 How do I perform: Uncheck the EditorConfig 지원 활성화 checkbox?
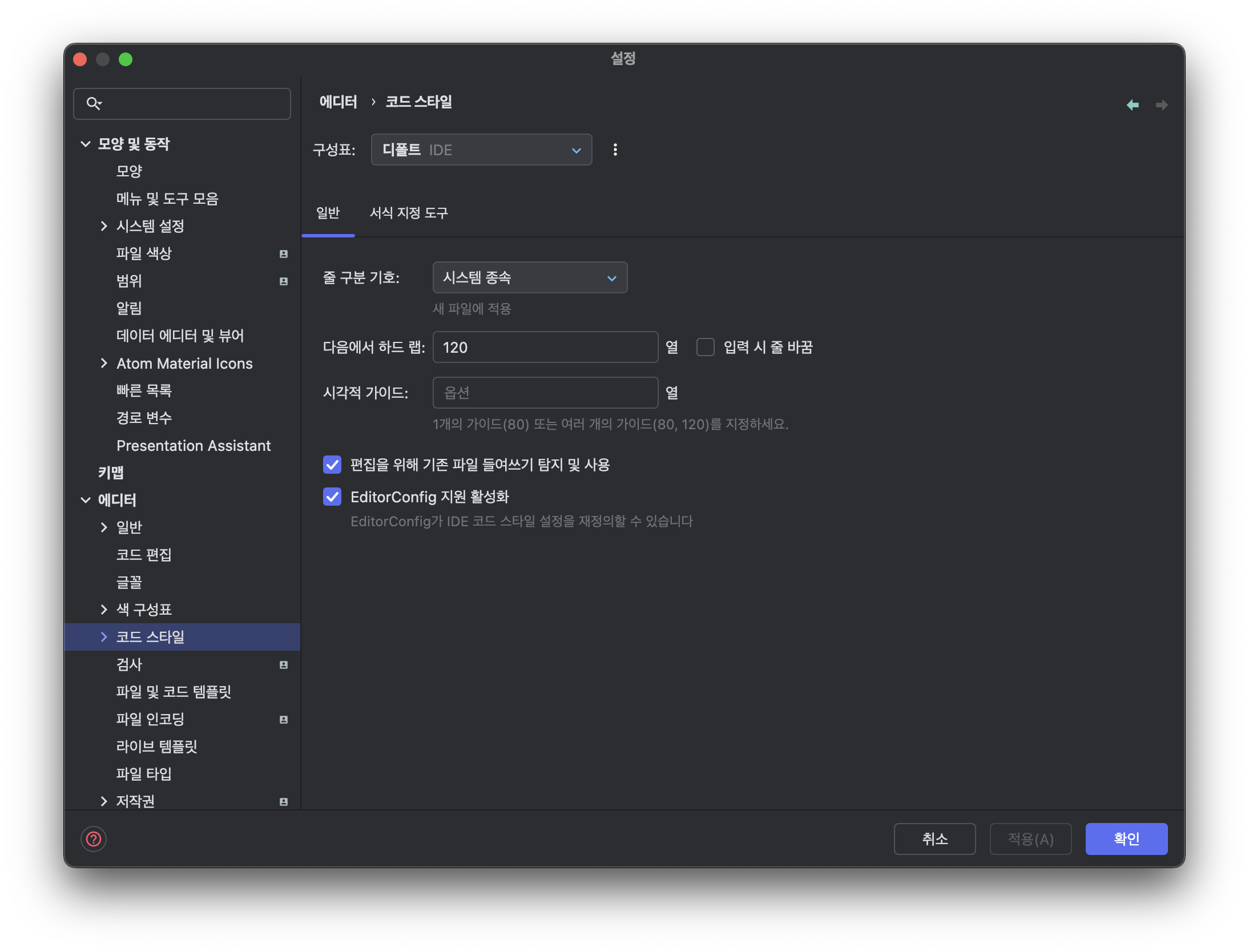coord(332,497)
